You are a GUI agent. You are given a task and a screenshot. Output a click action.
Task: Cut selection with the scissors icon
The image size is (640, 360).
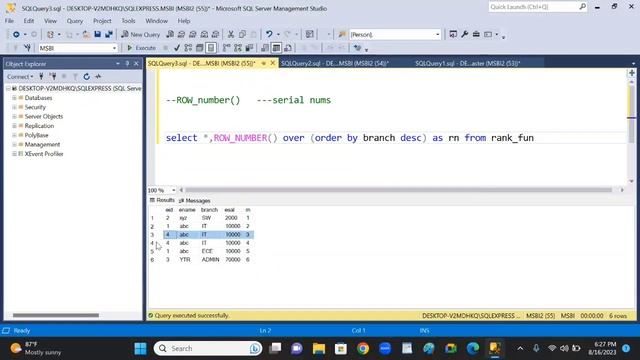pos(231,34)
